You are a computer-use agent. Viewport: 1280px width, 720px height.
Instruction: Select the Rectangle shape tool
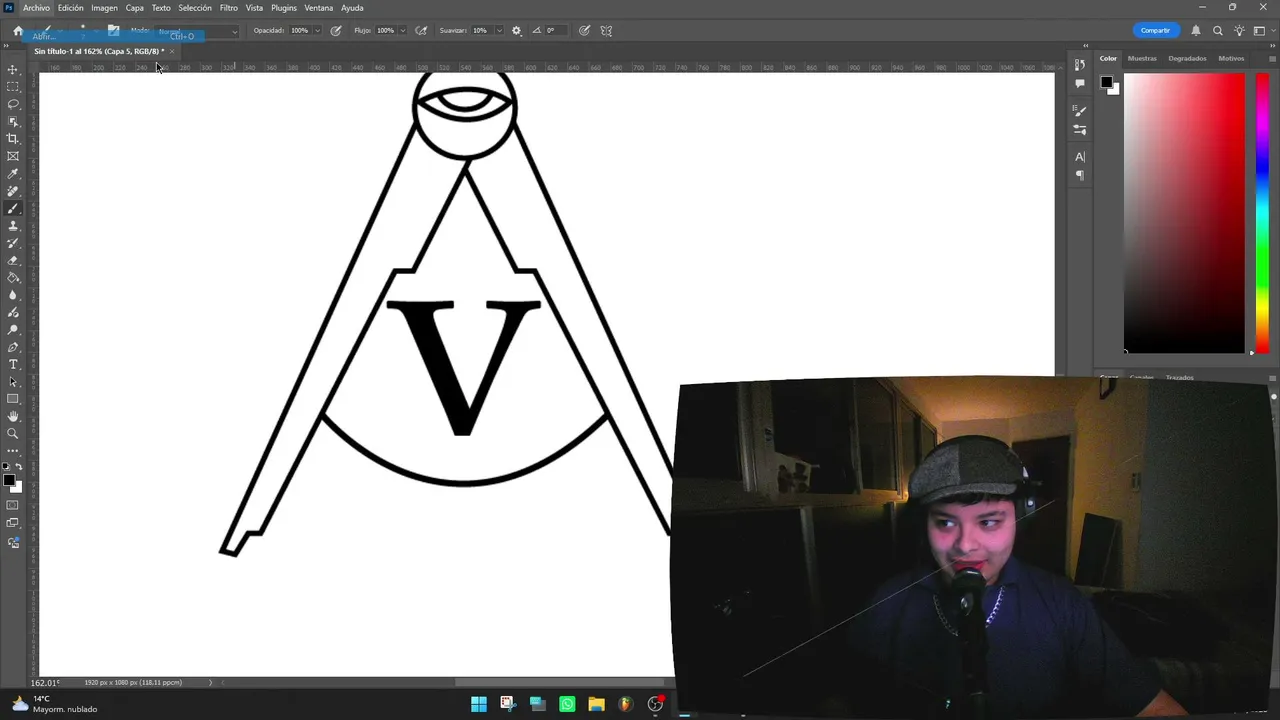point(13,399)
